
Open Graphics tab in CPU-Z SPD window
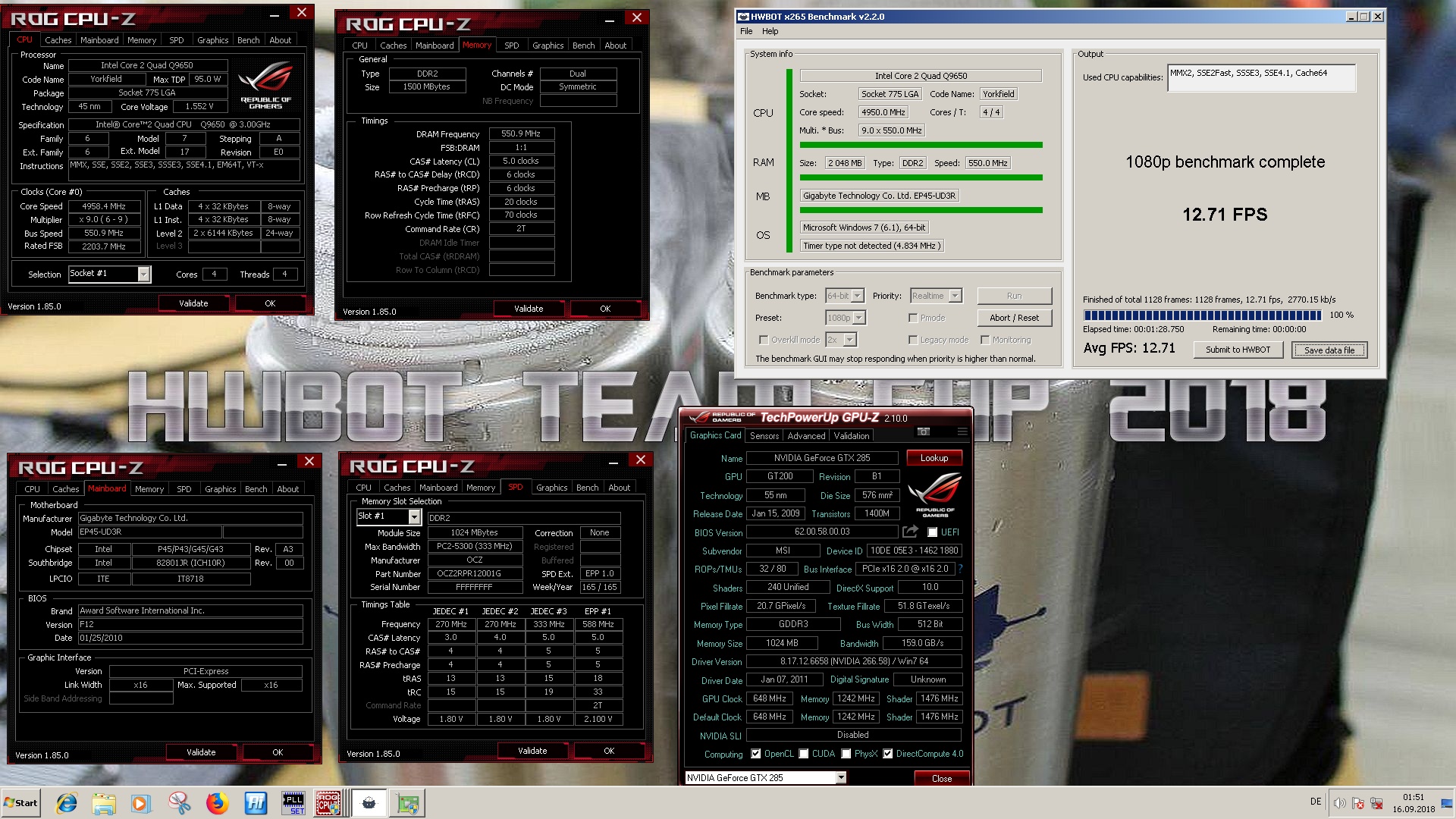click(x=551, y=488)
